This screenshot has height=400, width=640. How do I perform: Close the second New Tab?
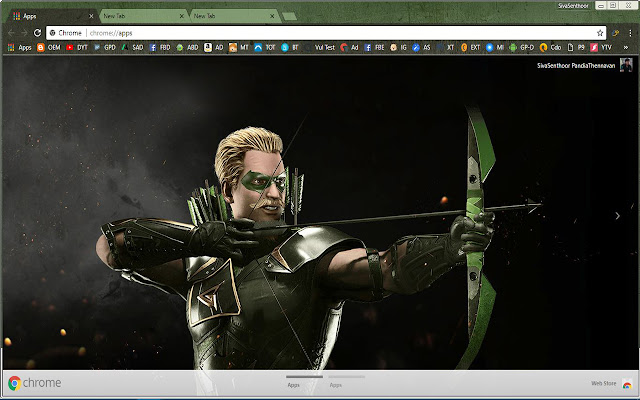(x=272, y=16)
